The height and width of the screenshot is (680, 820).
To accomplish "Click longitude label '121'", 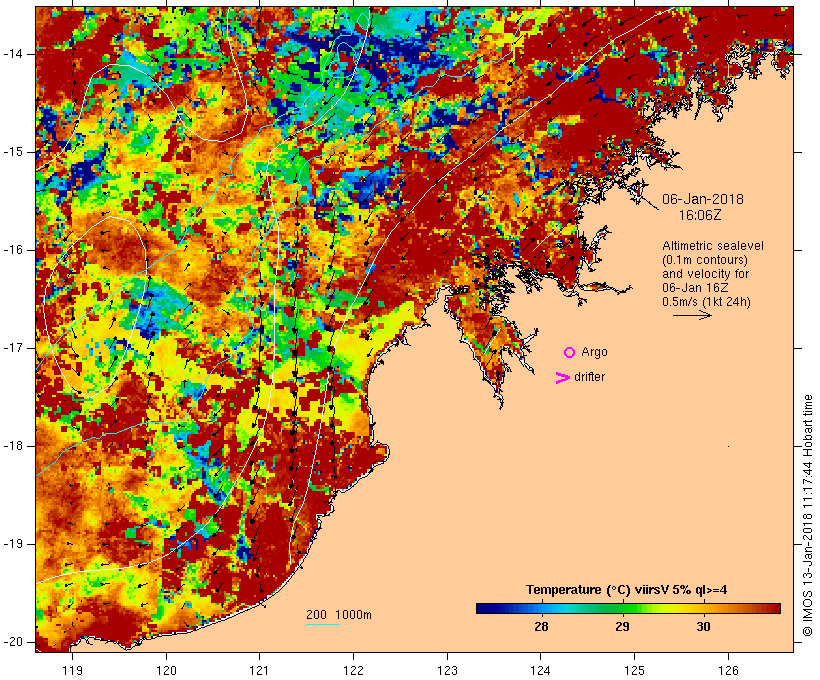I will pyautogui.click(x=259, y=671).
